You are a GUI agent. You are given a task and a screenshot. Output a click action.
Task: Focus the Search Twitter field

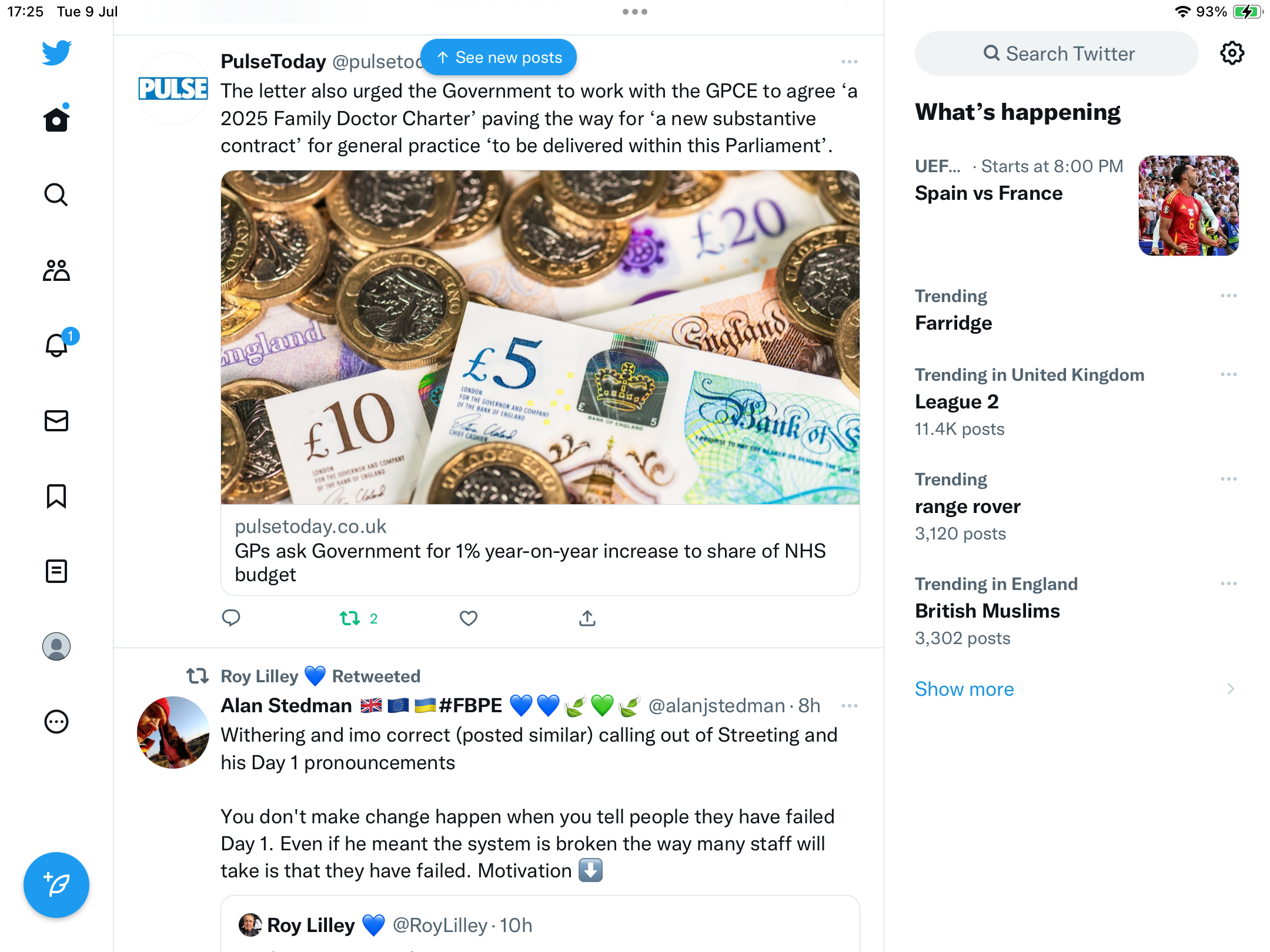click(x=1057, y=53)
